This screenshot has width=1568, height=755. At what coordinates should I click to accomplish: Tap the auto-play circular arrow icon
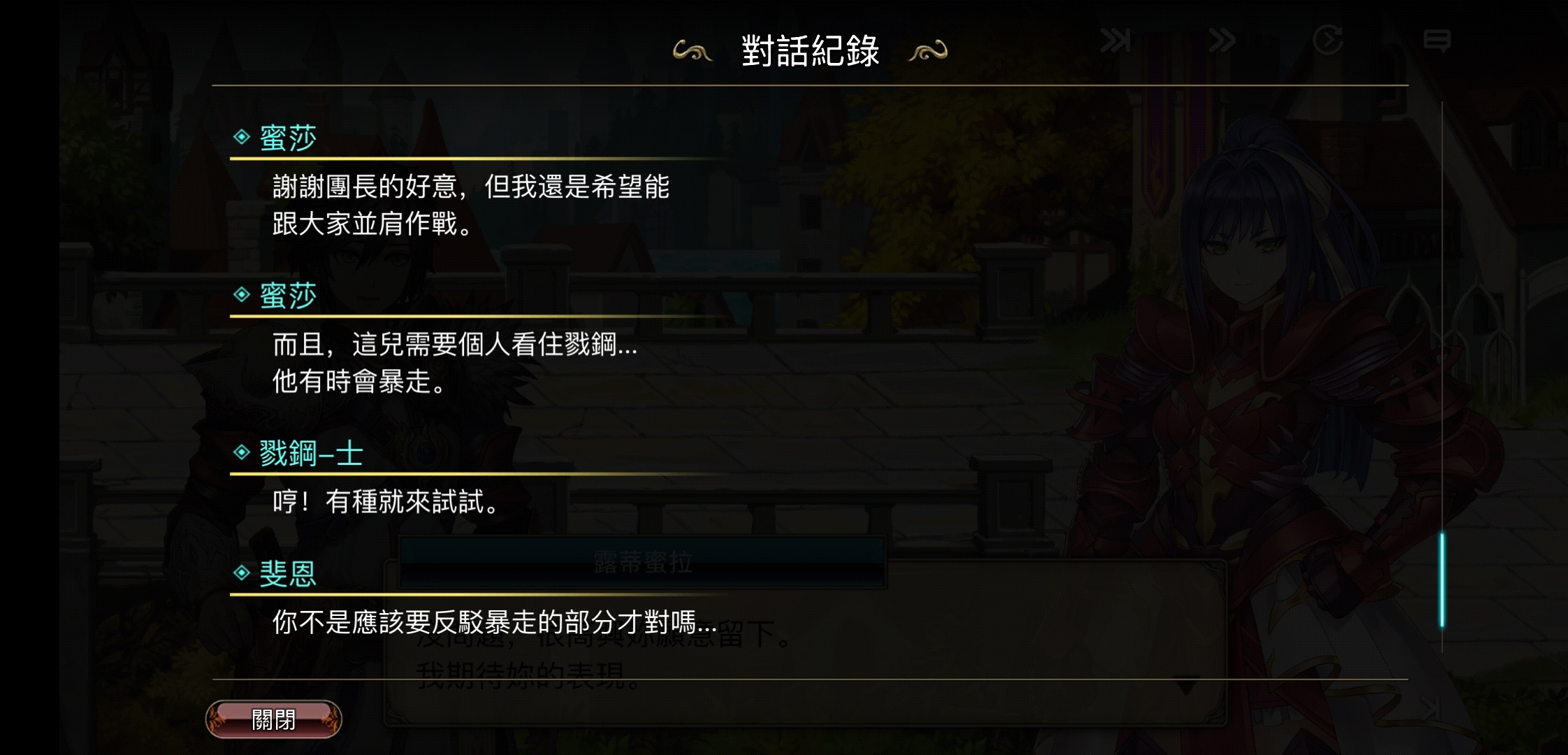coord(1328,40)
